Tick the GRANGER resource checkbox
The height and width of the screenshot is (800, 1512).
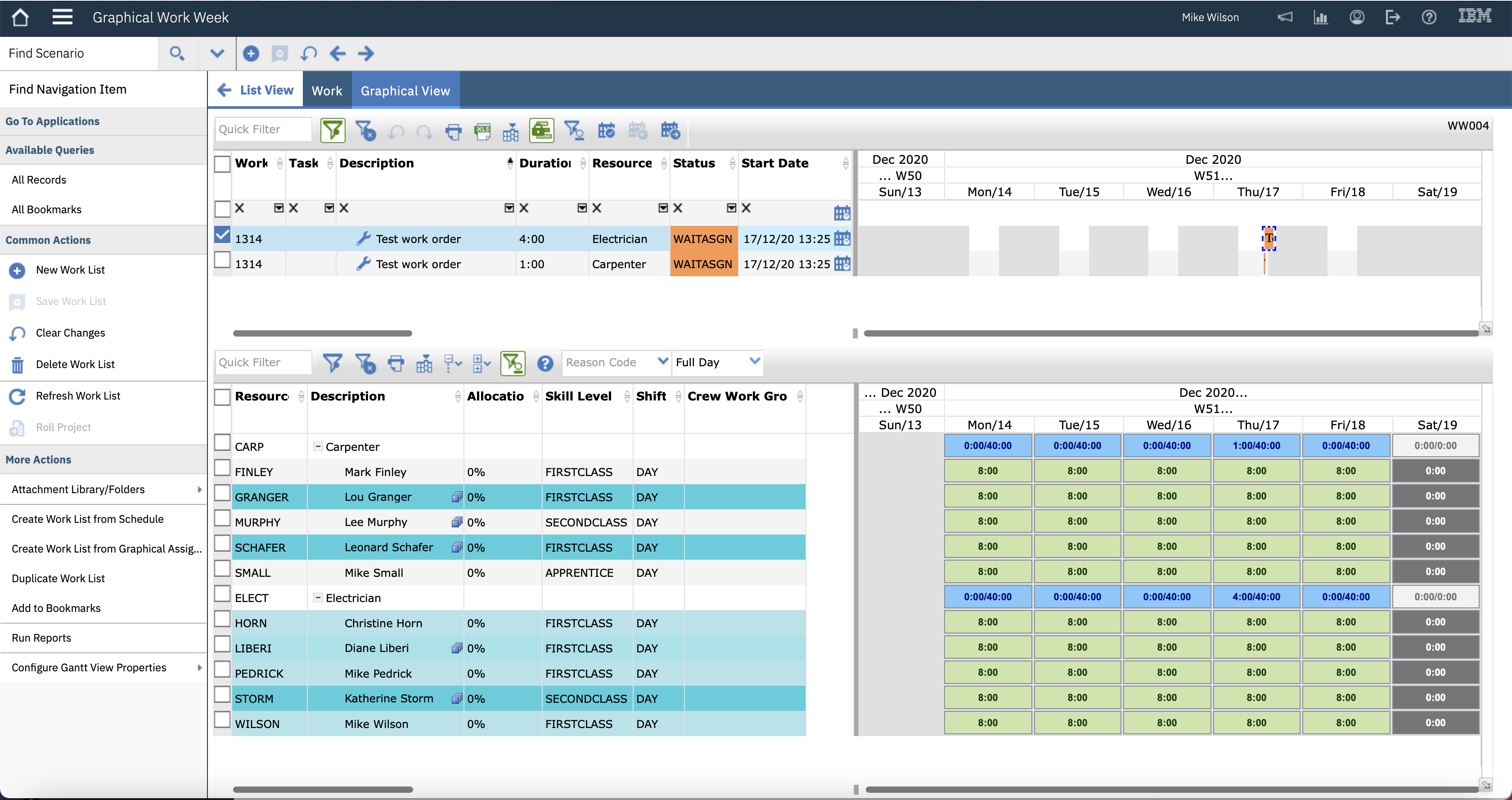point(222,493)
